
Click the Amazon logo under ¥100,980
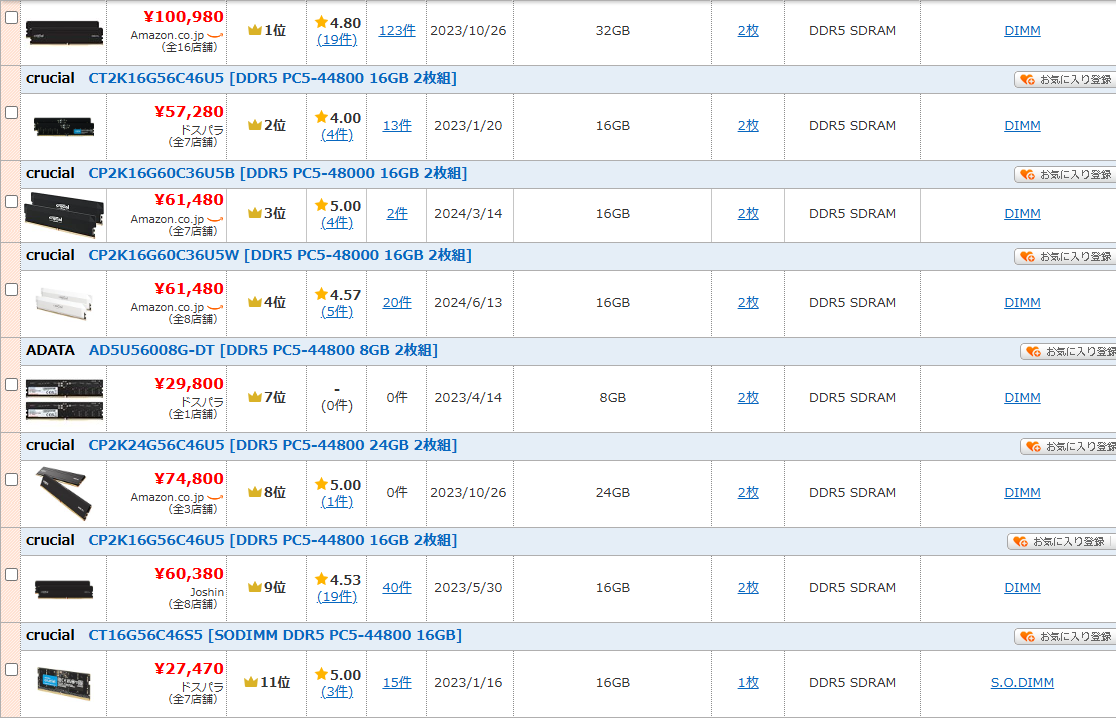(214, 36)
